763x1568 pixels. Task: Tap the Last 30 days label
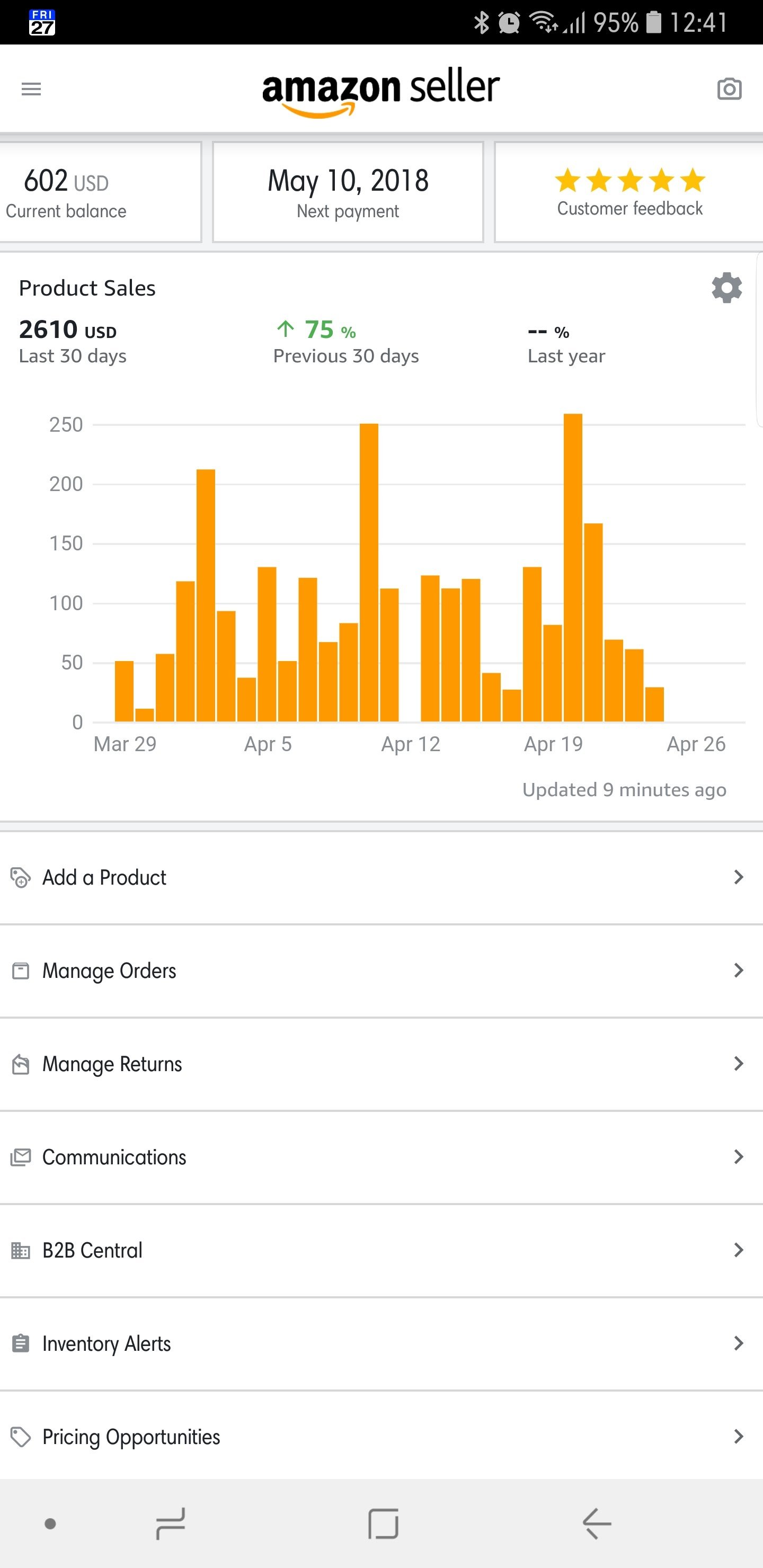pyautogui.click(x=73, y=356)
